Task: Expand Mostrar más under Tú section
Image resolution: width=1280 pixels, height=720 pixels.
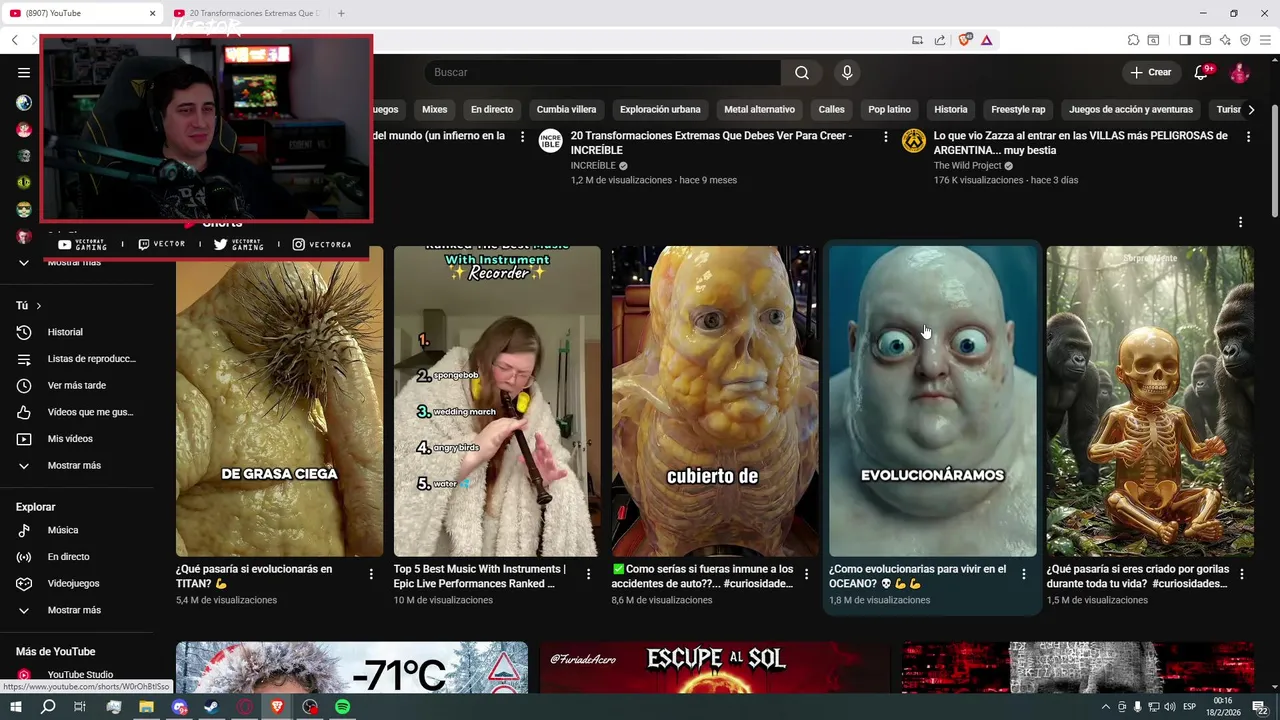Action: [76, 465]
